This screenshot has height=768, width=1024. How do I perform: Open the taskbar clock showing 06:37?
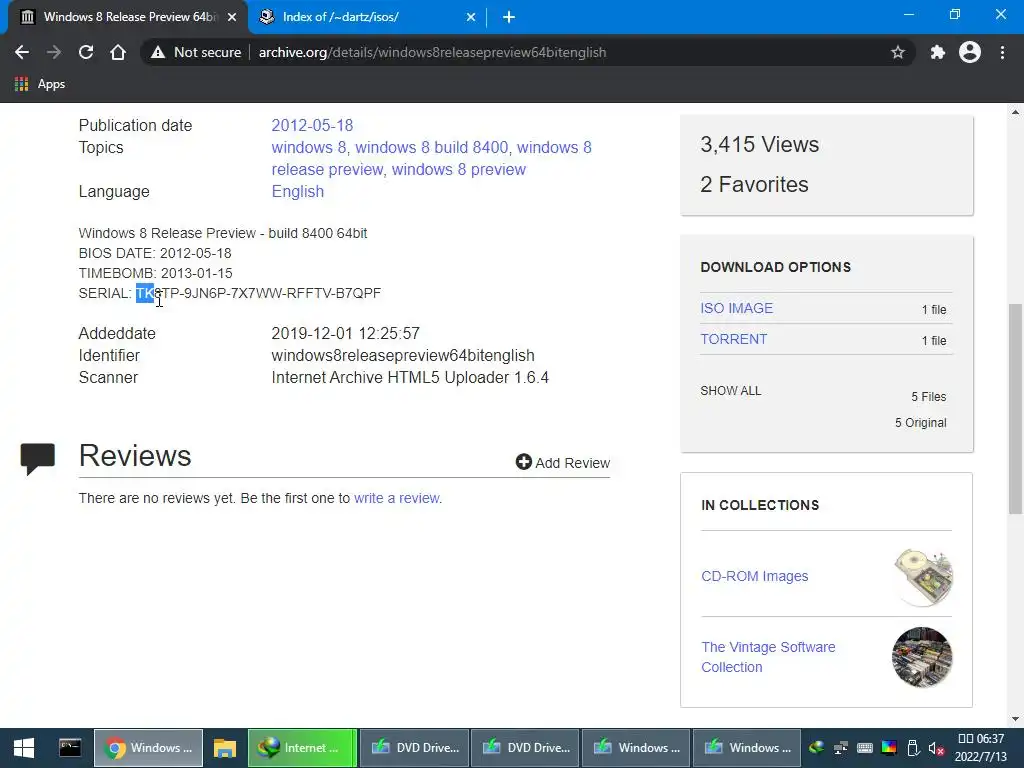(980, 748)
